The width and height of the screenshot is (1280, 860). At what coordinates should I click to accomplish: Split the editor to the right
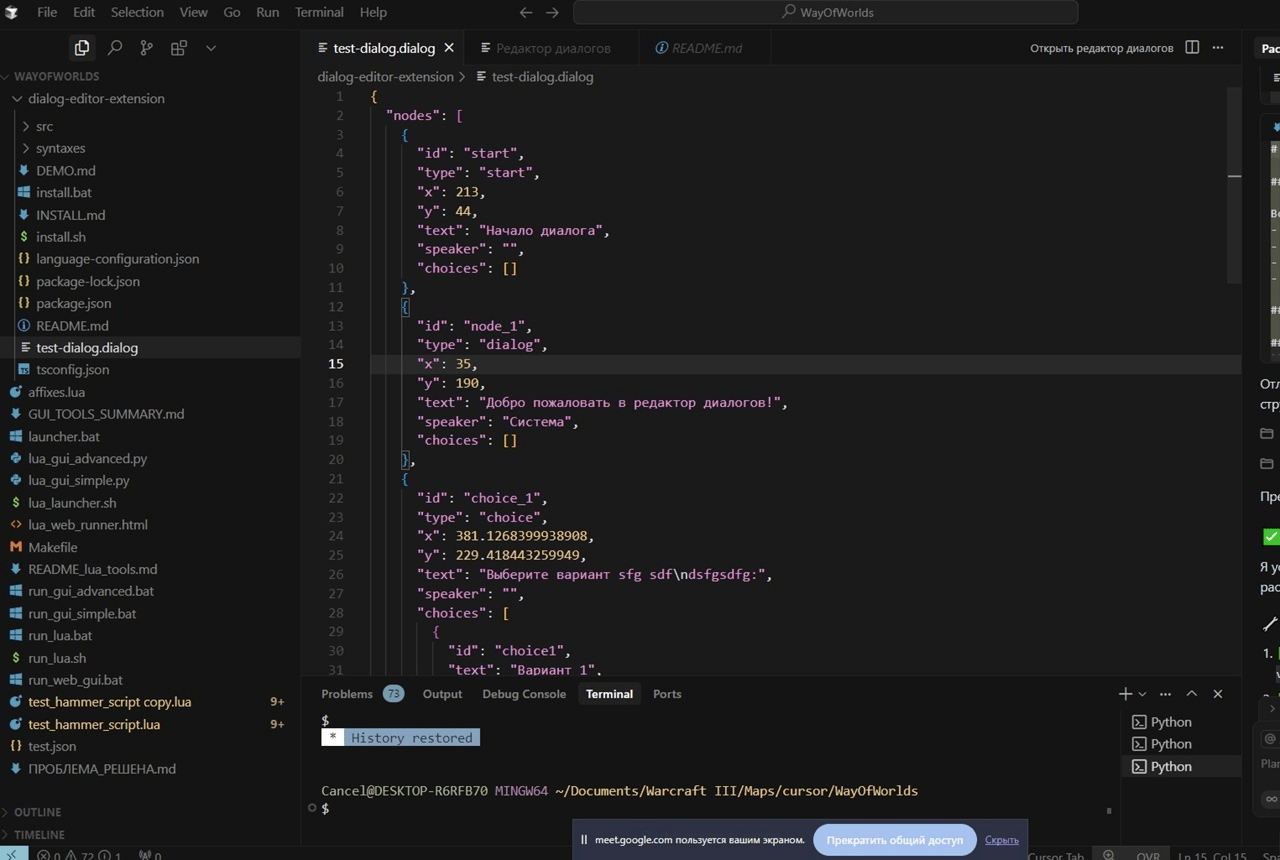tap(1192, 48)
